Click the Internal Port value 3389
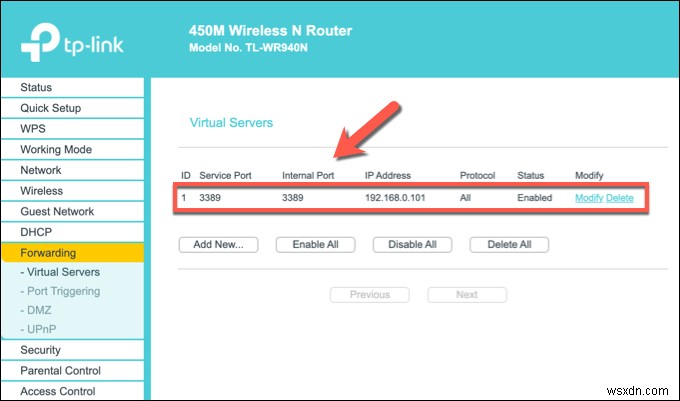Viewport: 680px width, 401px height. click(x=293, y=198)
